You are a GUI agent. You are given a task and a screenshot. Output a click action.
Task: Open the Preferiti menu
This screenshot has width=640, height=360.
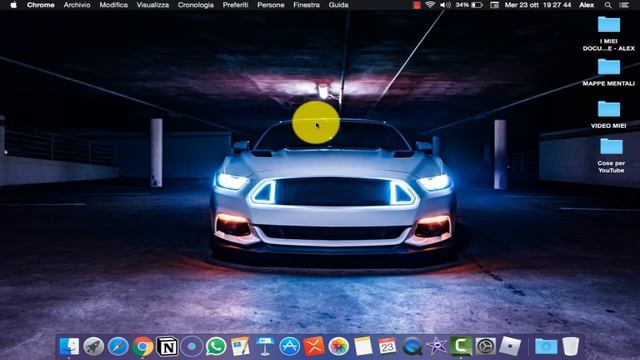tap(236, 5)
